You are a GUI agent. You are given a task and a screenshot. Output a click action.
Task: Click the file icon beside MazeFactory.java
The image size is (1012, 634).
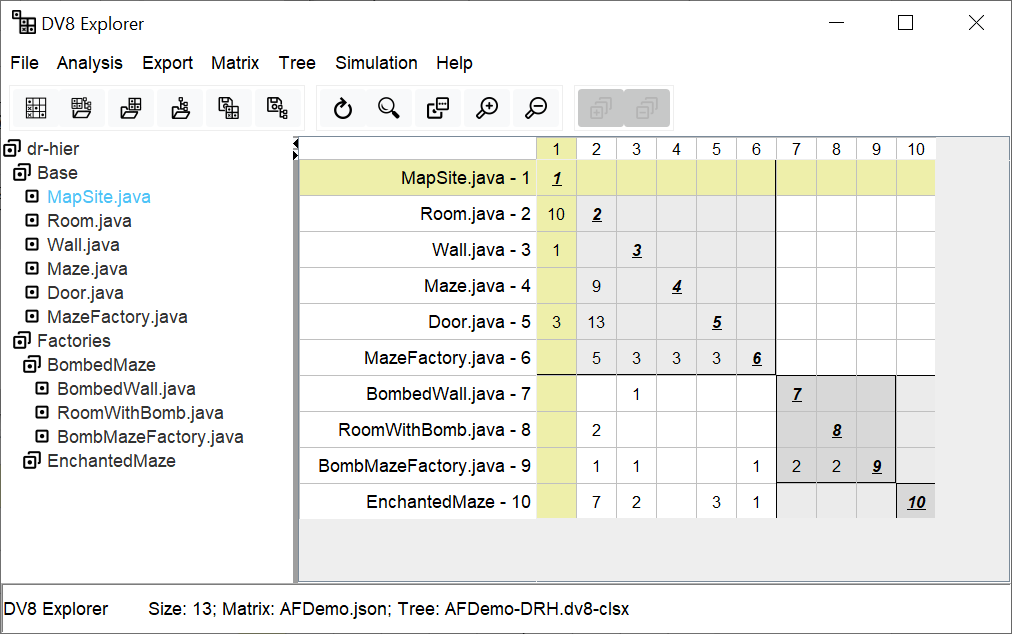click(32, 316)
